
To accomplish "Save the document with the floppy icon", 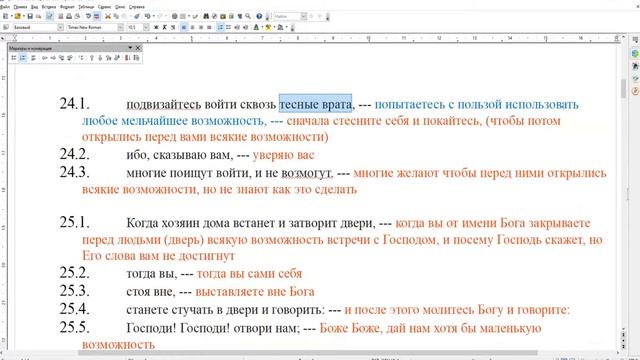I will point(30,16).
